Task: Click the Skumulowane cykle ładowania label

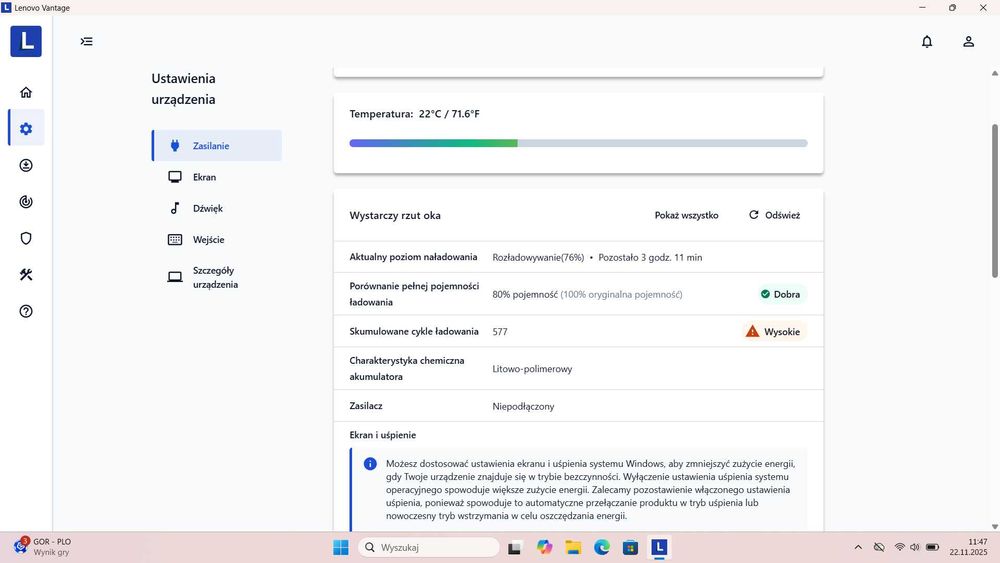Action: point(414,332)
